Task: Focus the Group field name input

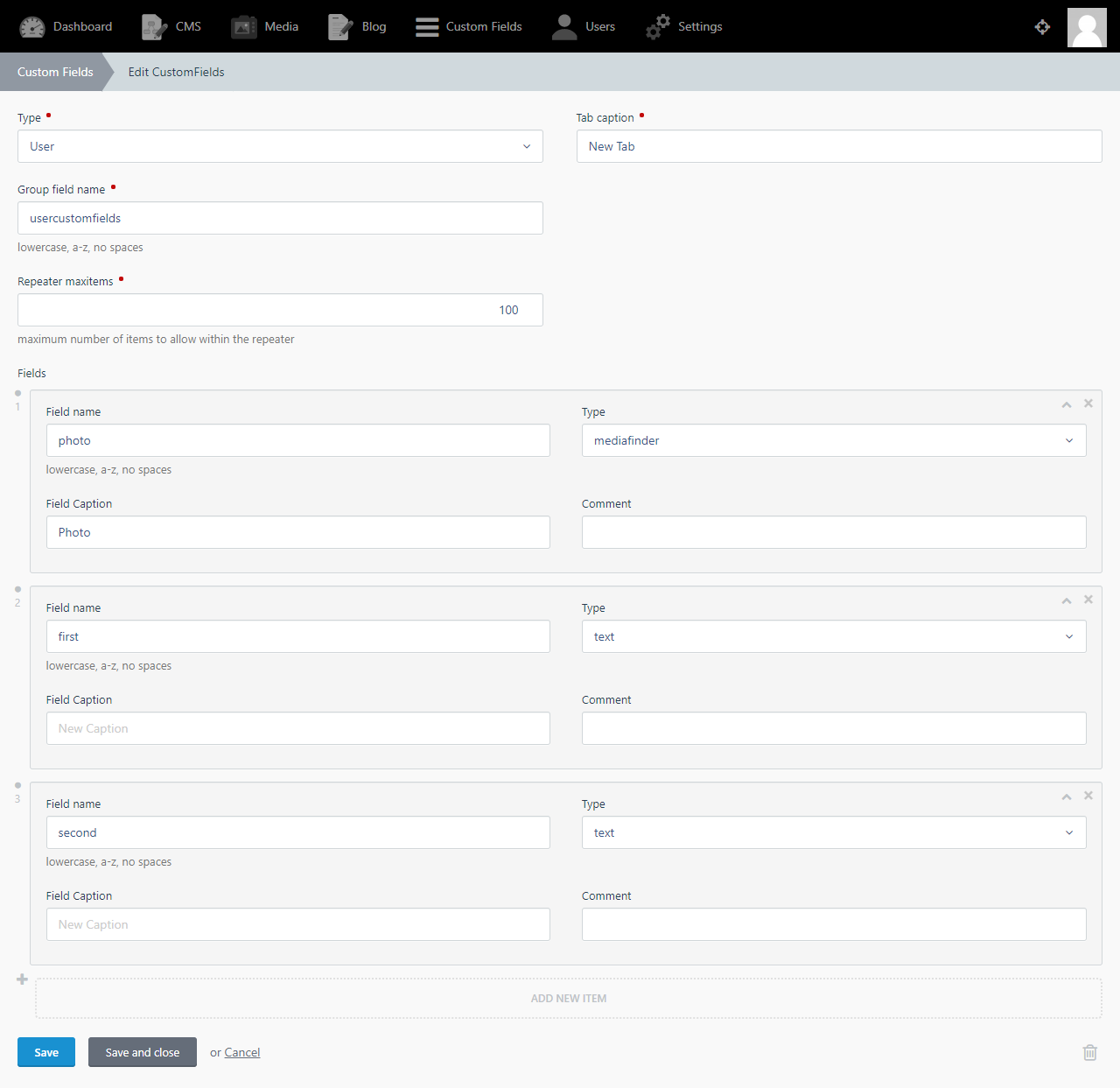Action: (x=280, y=218)
